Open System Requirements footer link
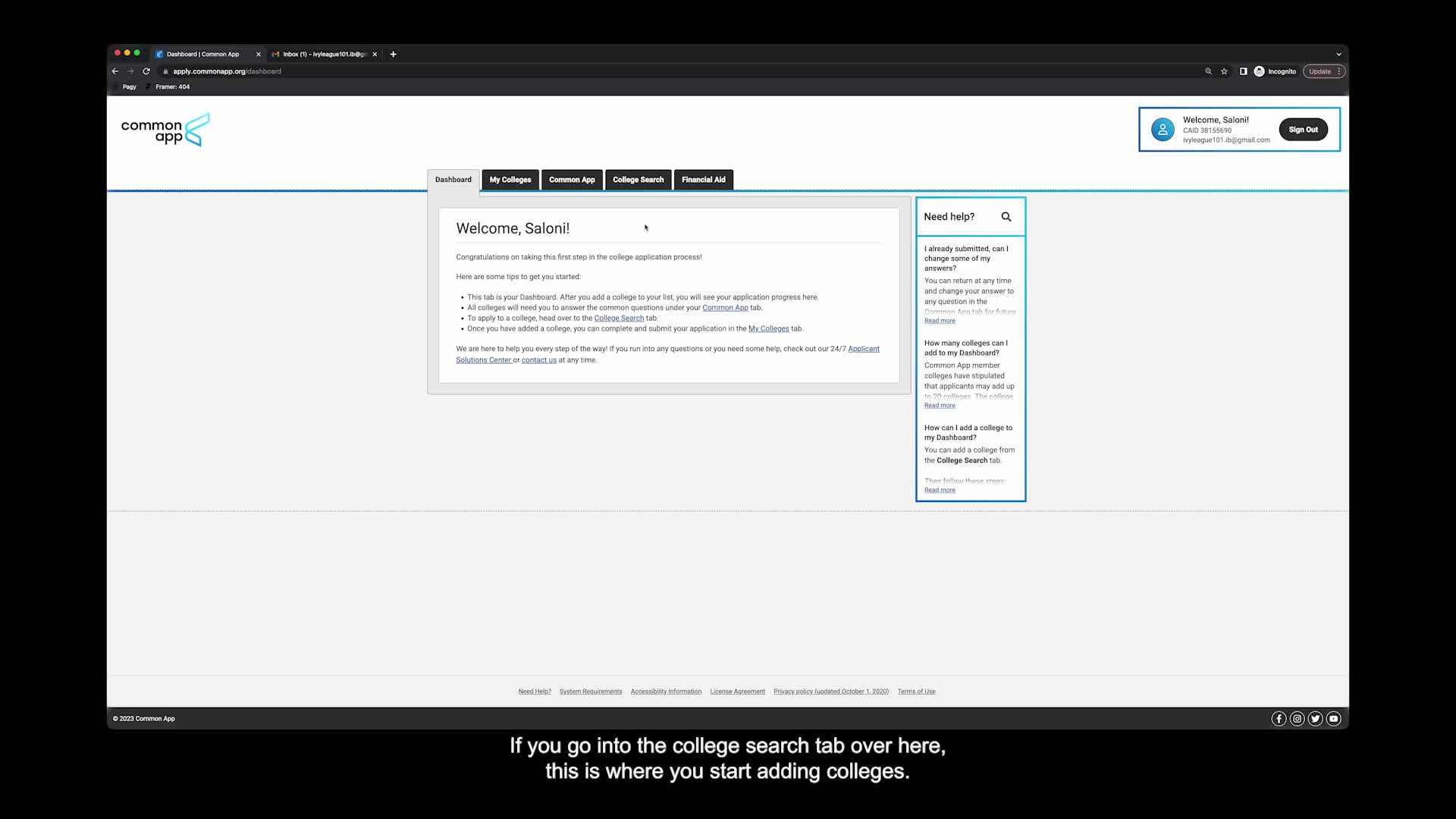Image resolution: width=1456 pixels, height=819 pixels. click(x=590, y=692)
